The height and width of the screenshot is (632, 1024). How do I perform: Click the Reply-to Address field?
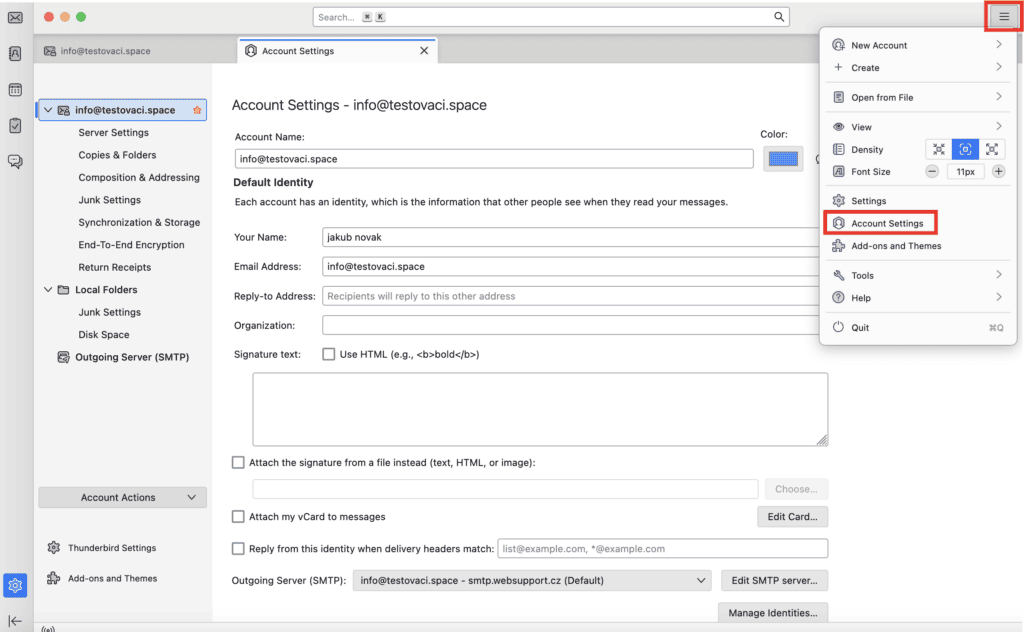tap(571, 296)
